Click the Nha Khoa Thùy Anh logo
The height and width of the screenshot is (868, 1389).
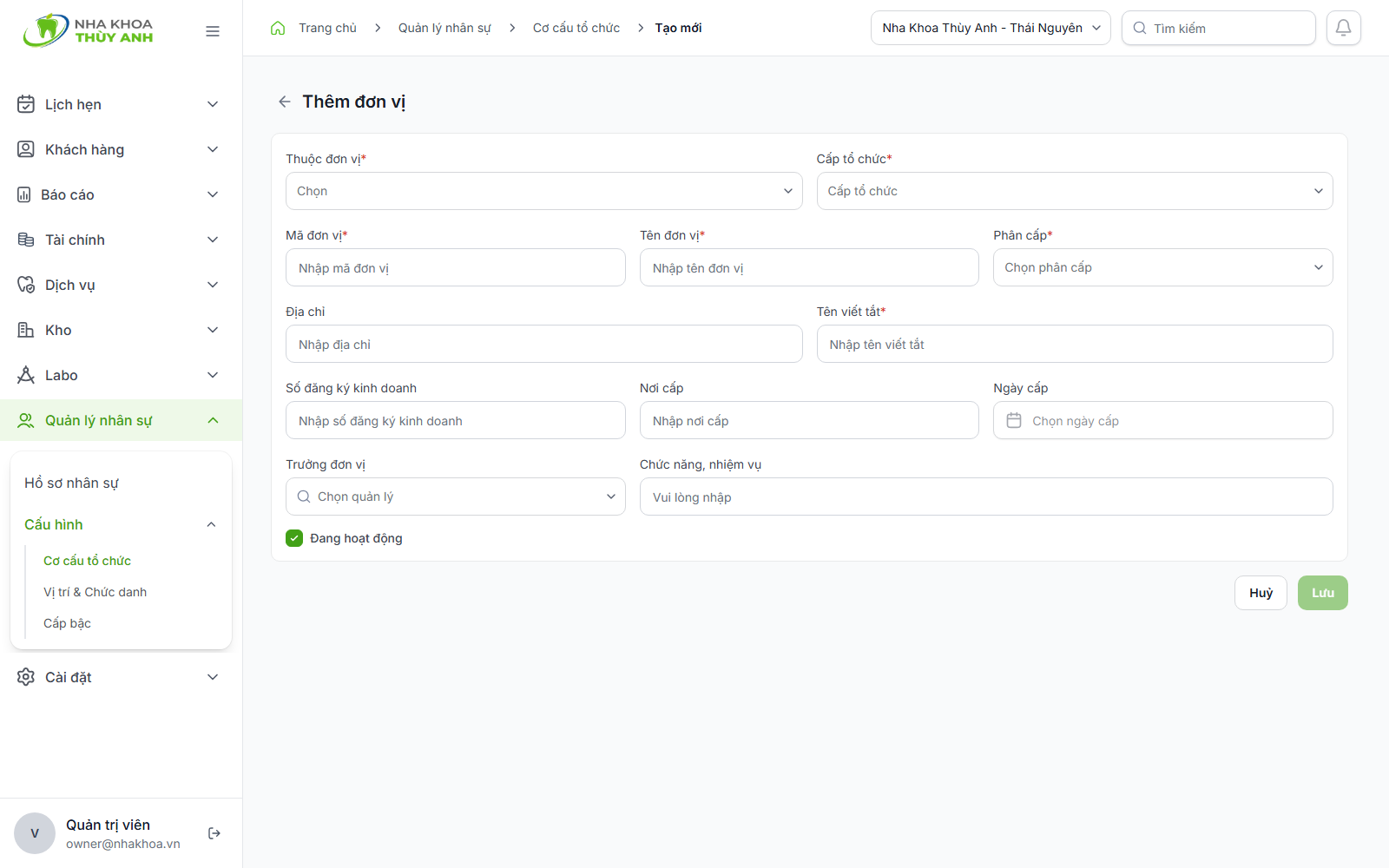pyautogui.click(x=89, y=30)
